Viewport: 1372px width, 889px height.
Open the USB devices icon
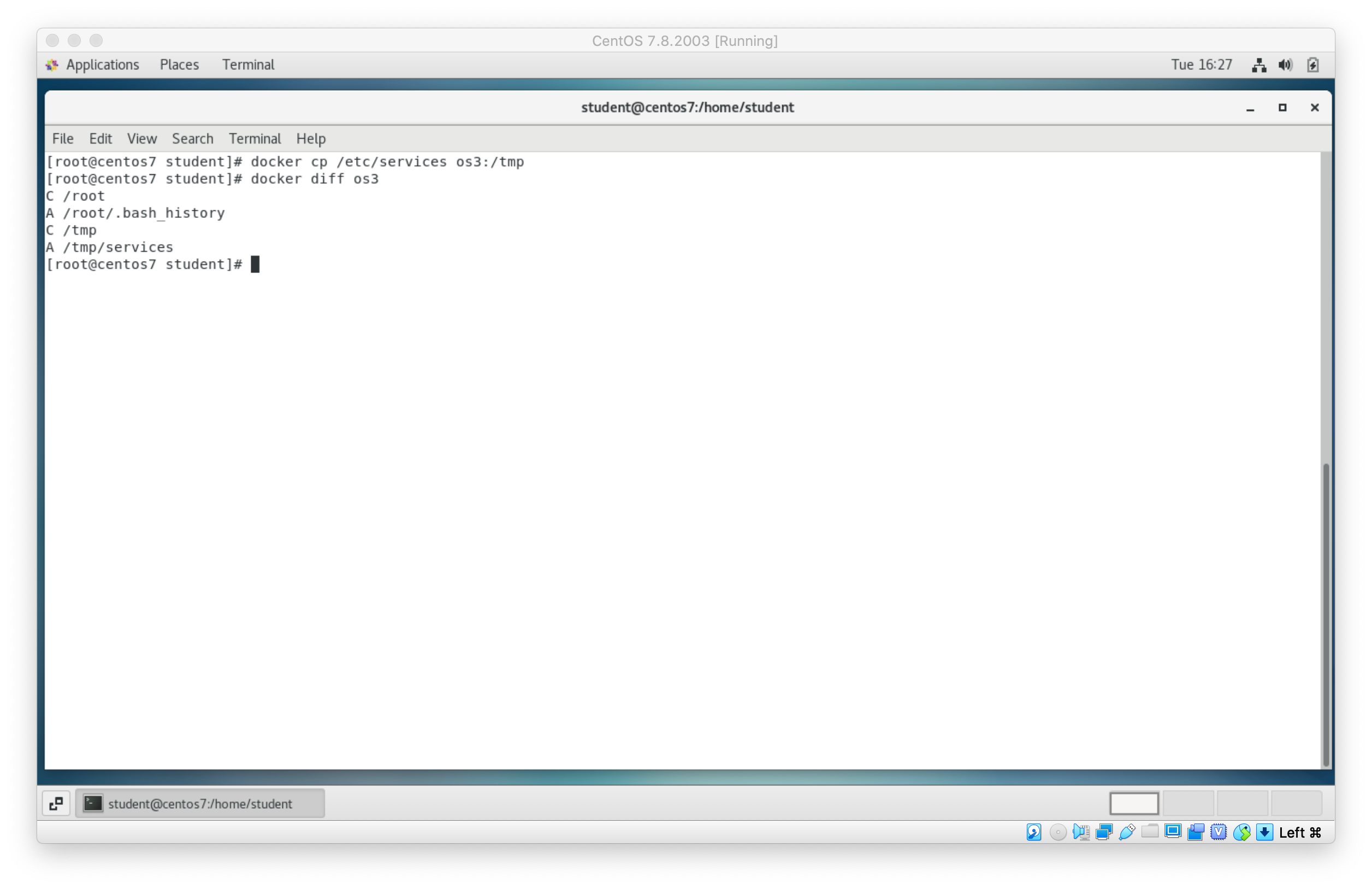click(x=1127, y=832)
